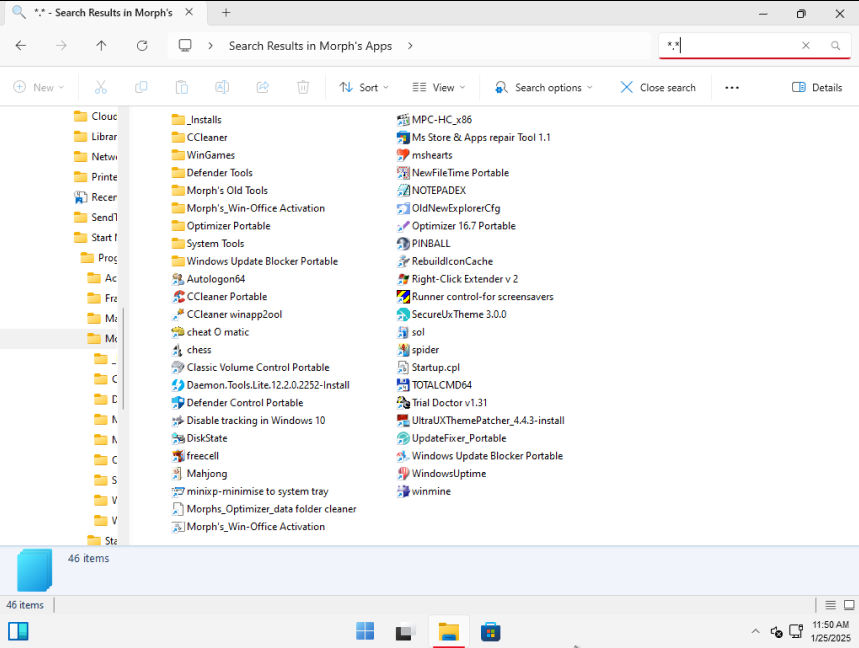Open the Widgets panel on the taskbar
The height and width of the screenshot is (648, 859).
(x=18, y=632)
